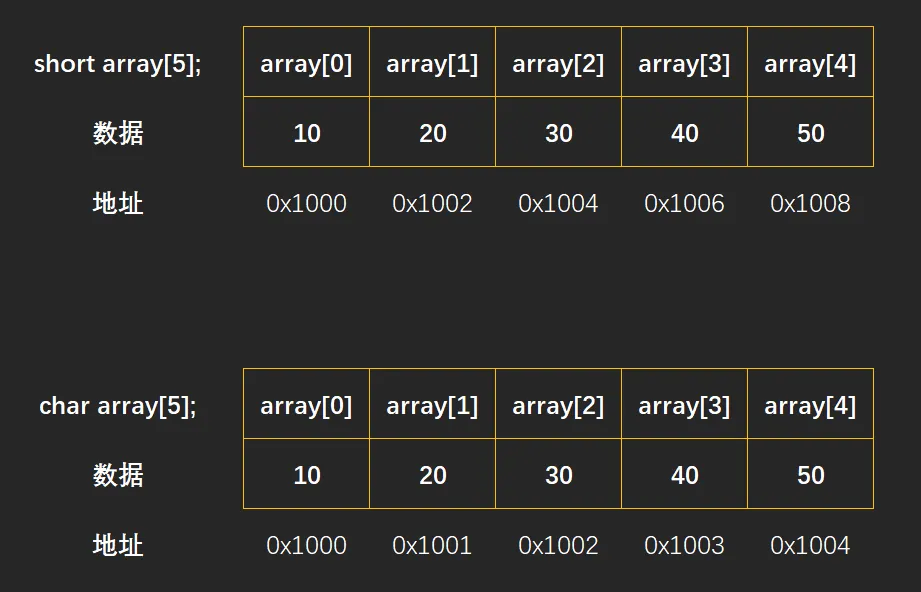Click array[4] header in short array table
The height and width of the screenshot is (592, 921).
[x=810, y=62]
